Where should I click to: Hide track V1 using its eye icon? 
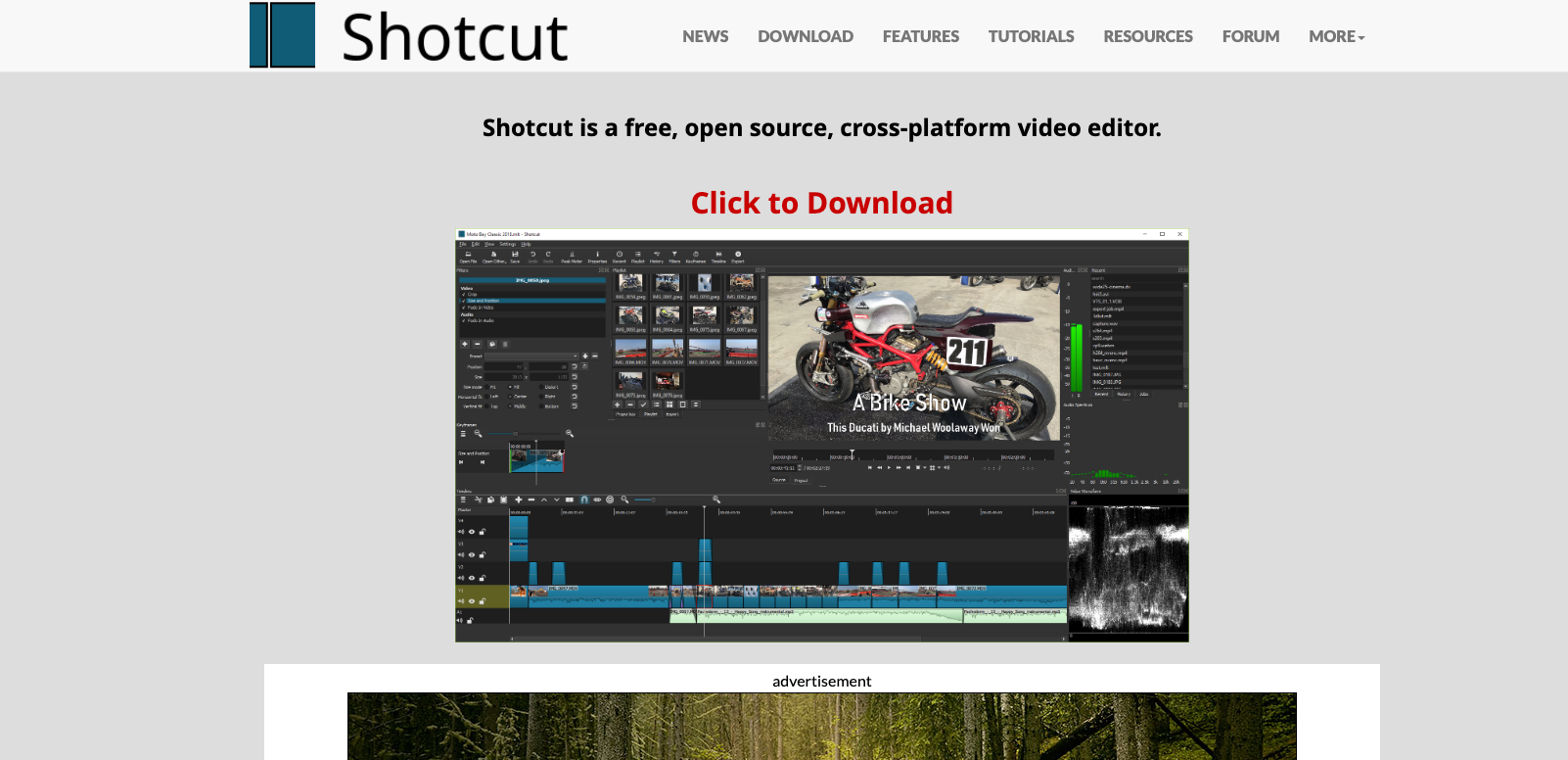[472, 601]
